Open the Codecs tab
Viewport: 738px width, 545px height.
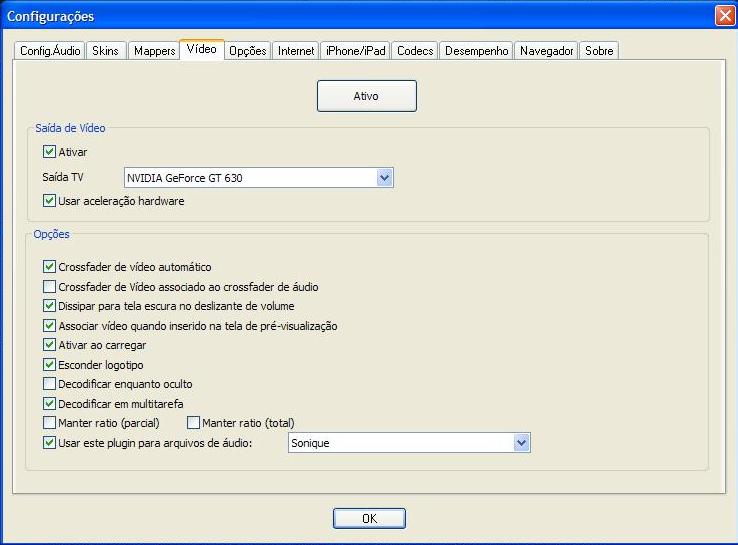point(415,51)
